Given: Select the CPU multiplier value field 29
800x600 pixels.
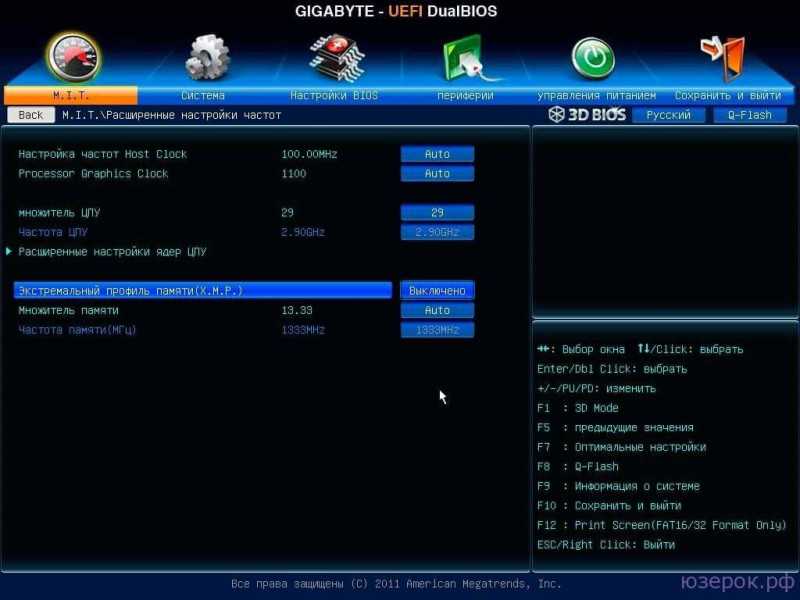Looking at the screenshot, I should [x=437, y=212].
